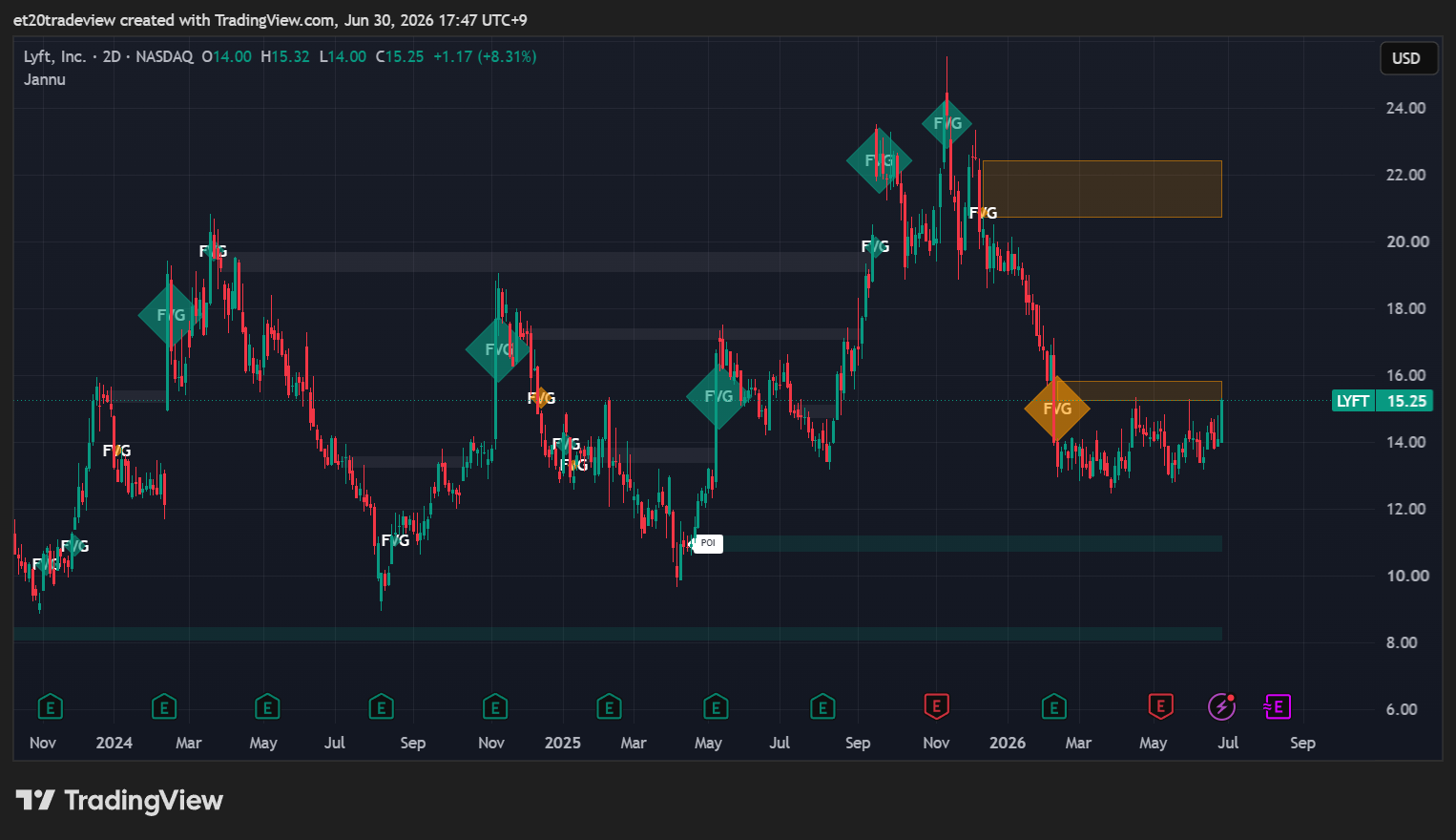Click the TradingView logo
This screenshot has width=1456, height=840.
click(119, 800)
